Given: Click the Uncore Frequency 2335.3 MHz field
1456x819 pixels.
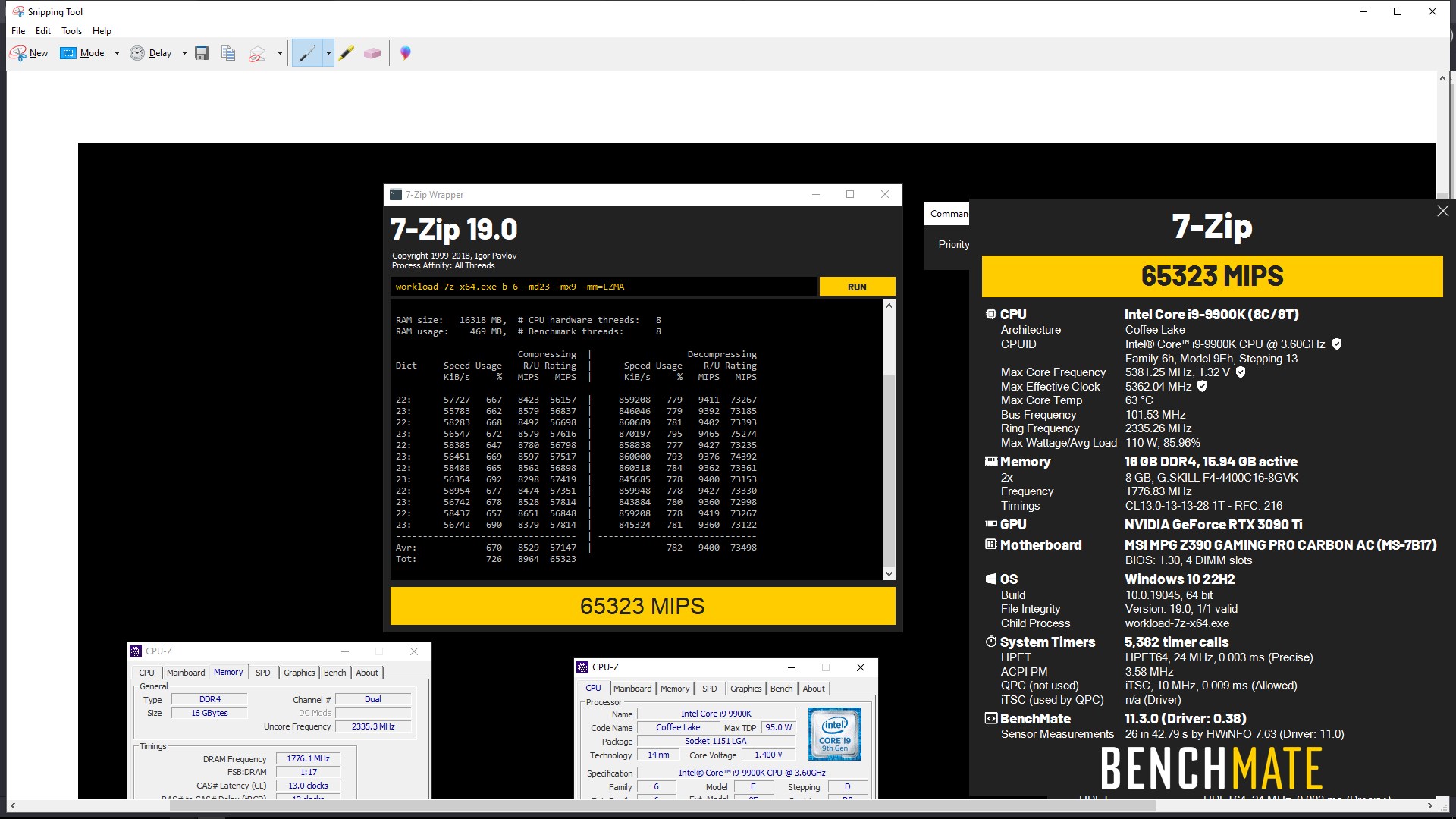Looking at the screenshot, I should tap(373, 726).
